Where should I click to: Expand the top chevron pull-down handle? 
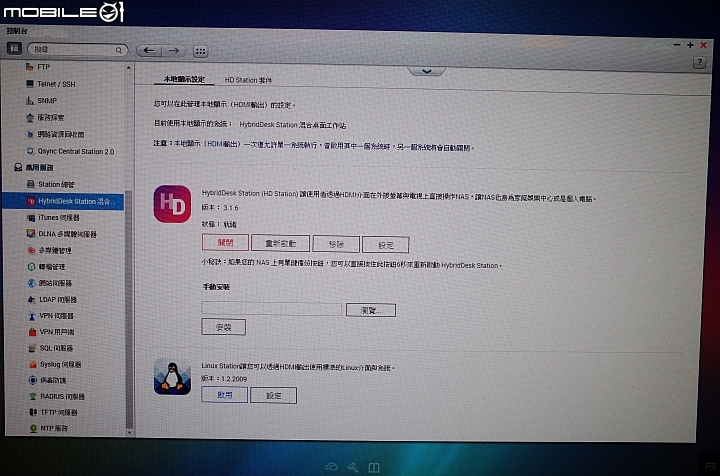pyautogui.click(x=427, y=71)
